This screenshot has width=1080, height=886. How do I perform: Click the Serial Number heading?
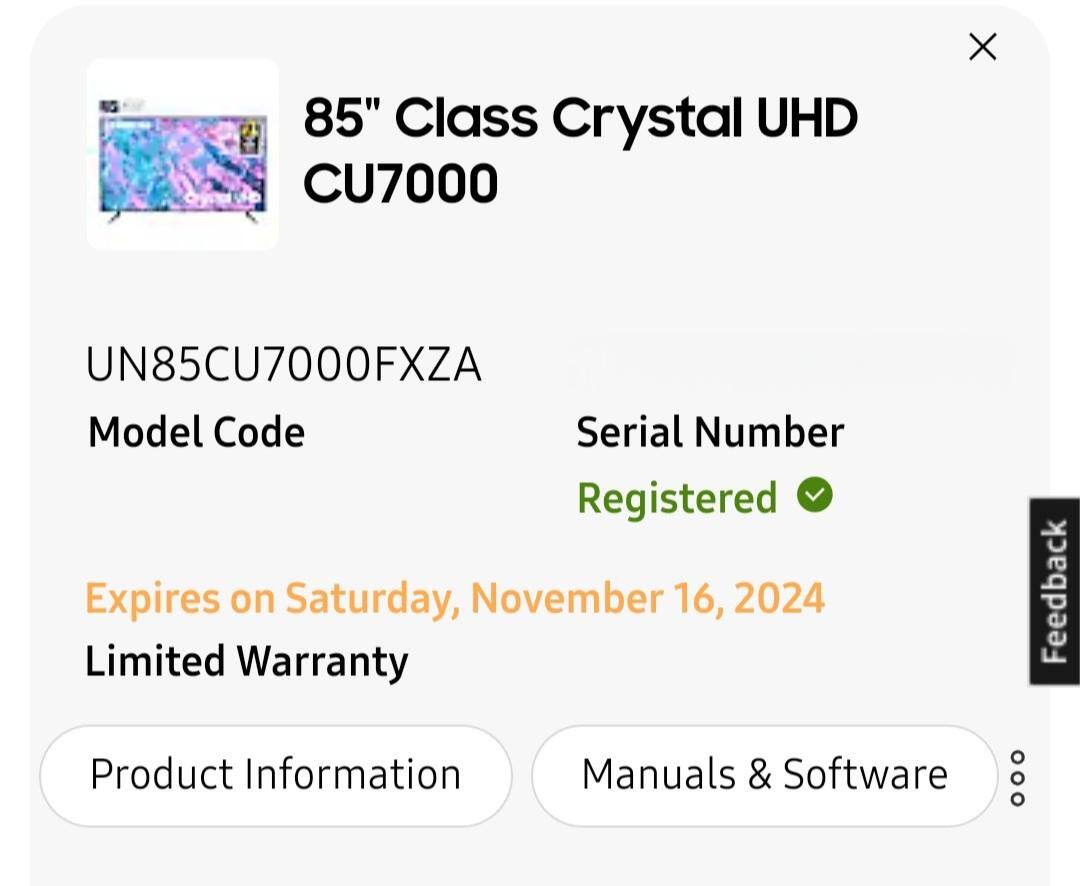click(710, 432)
